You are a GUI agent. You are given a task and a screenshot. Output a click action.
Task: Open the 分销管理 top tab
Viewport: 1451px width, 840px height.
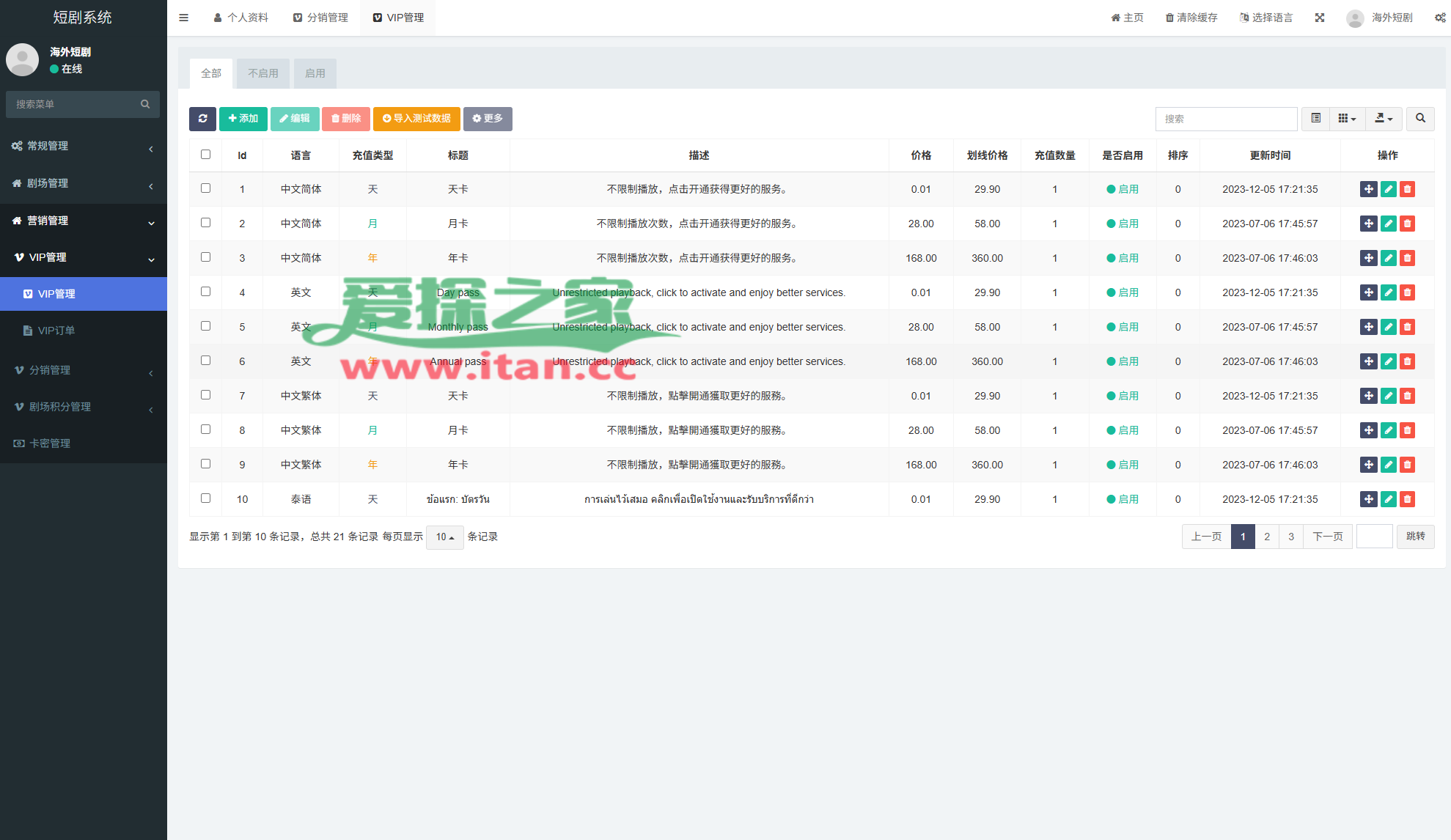320,18
